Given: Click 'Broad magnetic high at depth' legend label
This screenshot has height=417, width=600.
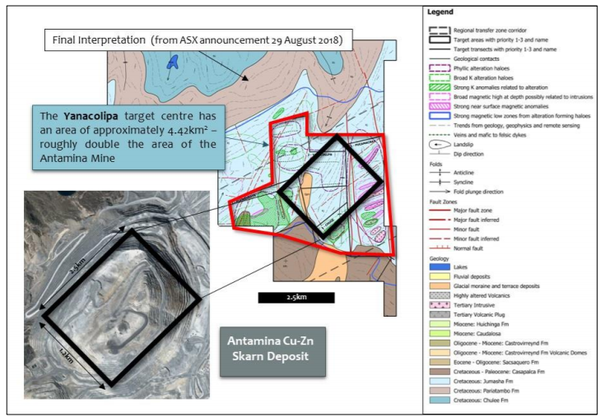Looking at the screenshot, I should (523, 97).
